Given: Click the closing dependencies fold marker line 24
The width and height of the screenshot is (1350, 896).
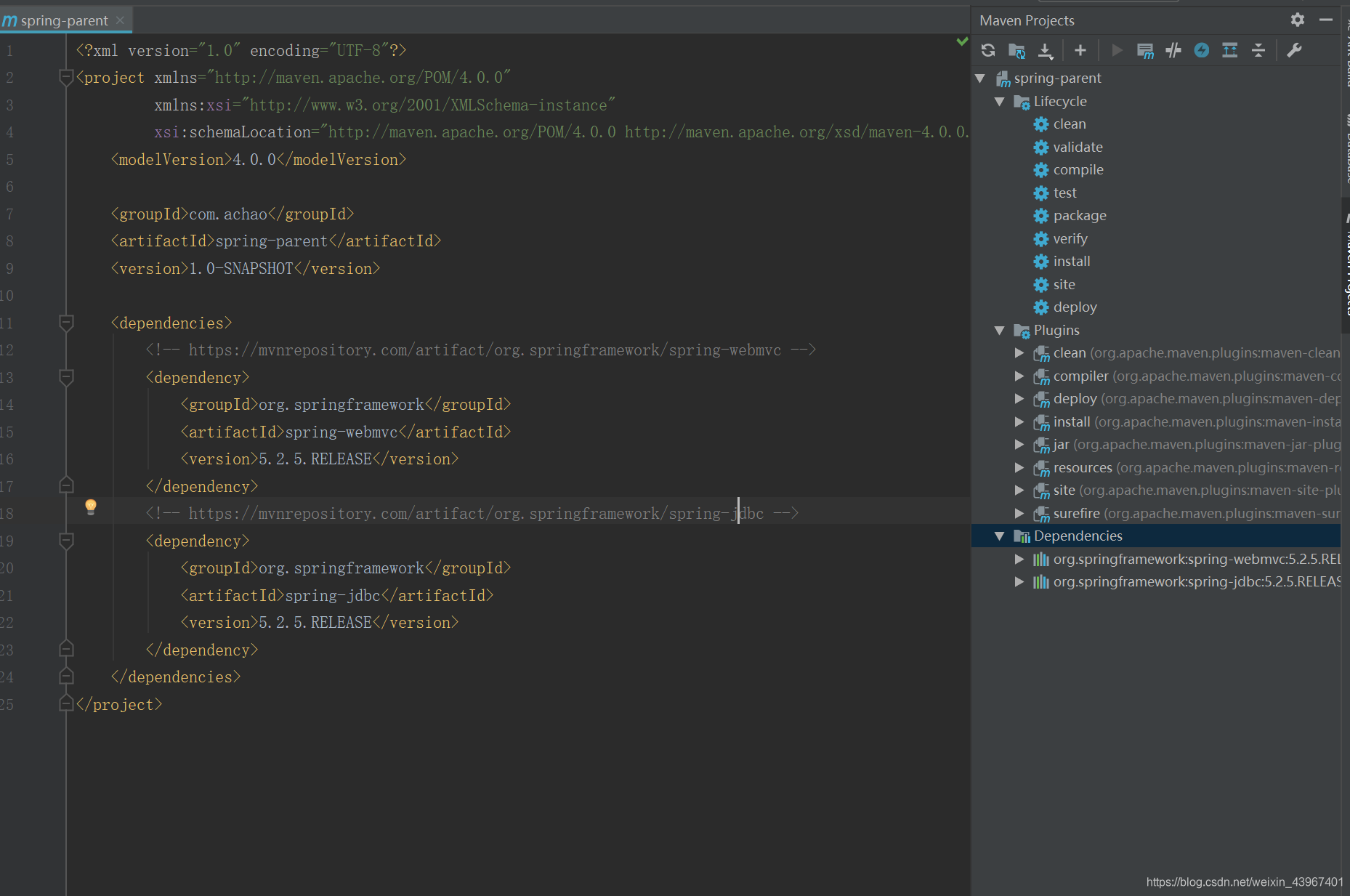Looking at the screenshot, I should pyautogui.click(x=66, y=677).
